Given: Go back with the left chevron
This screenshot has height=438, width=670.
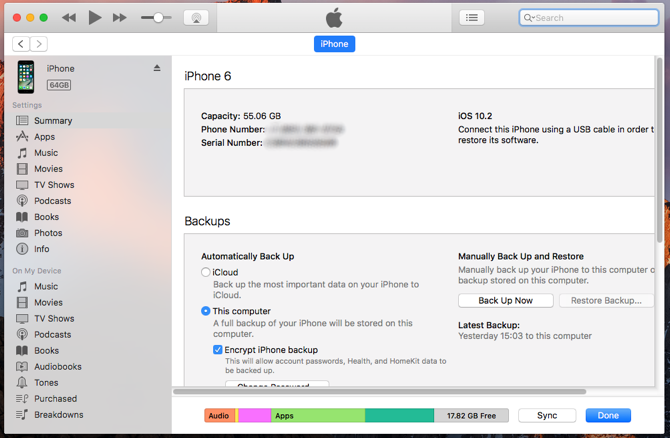Looking at the screenshot, I should pyautogui.click(x=21, y=44).
